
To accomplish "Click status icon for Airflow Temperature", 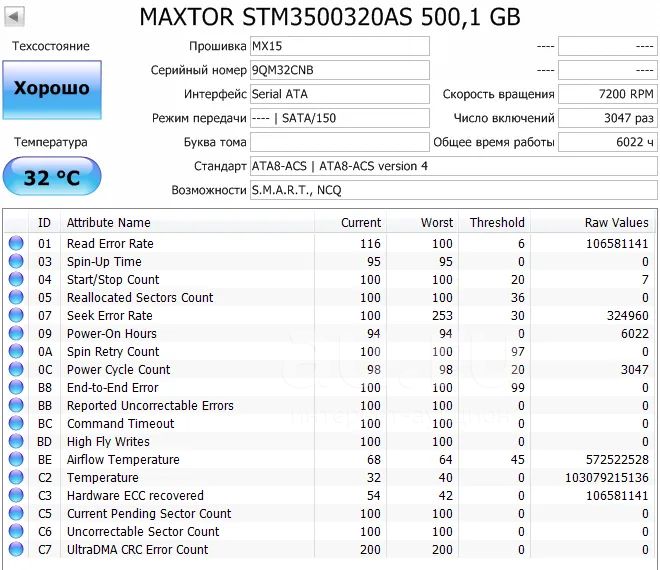I will pyautogui.click(x=16, y=459).
